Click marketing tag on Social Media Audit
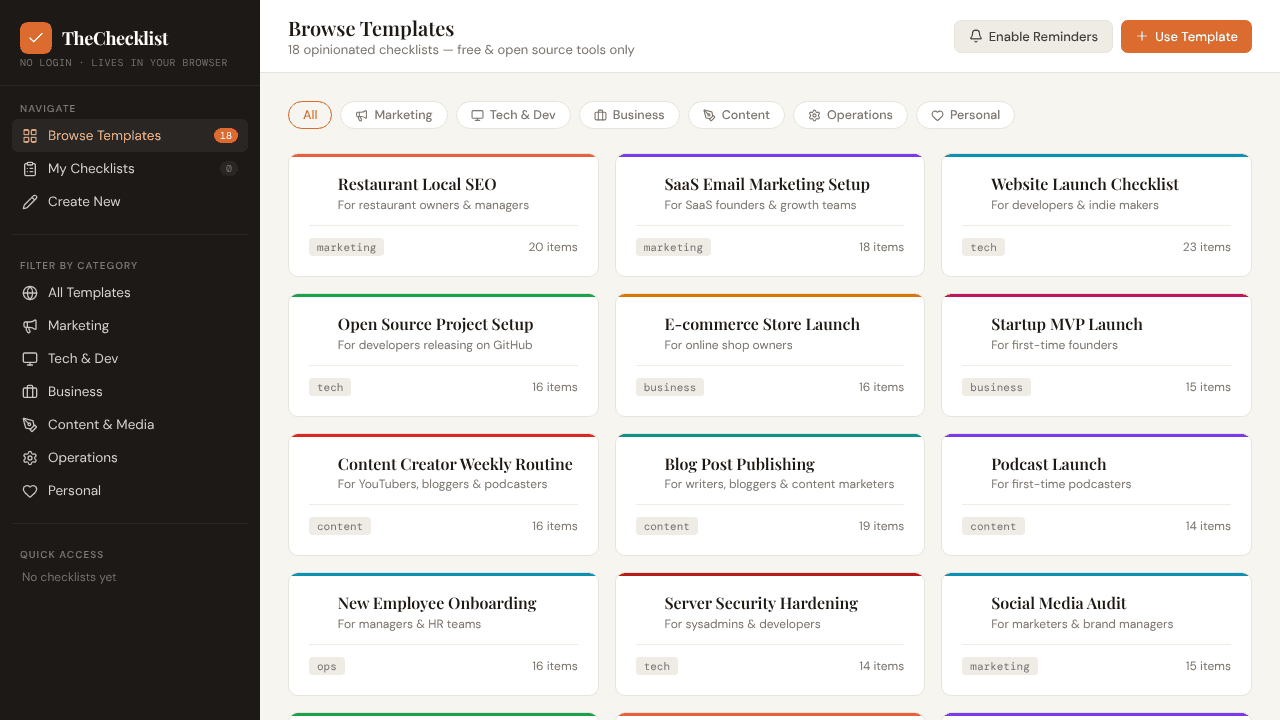Screen dimensions: 1280x720 pos(1000,666)
